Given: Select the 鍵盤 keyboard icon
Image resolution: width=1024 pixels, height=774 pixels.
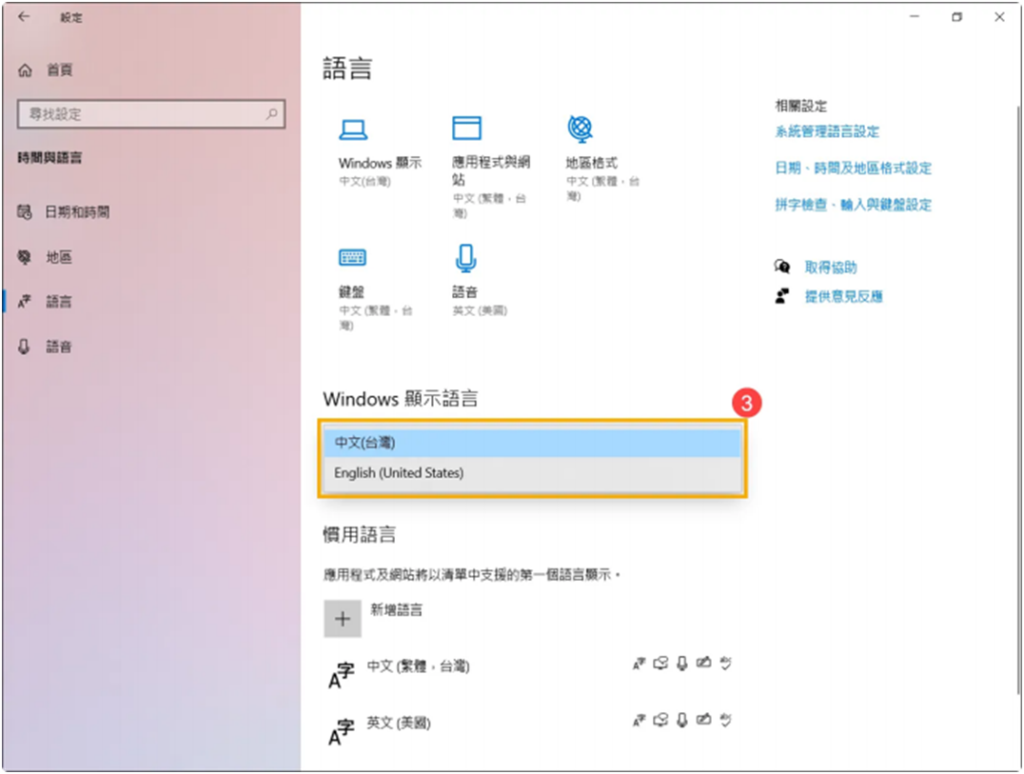Looking at the screenshot, I should click(x=352, y=258).
